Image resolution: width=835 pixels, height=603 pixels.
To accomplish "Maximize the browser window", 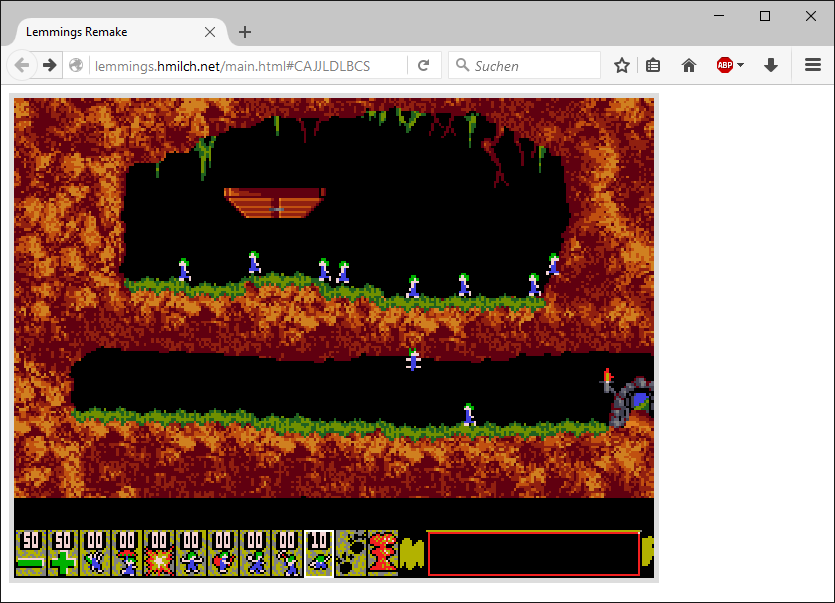I will click(x=765, y=16).
